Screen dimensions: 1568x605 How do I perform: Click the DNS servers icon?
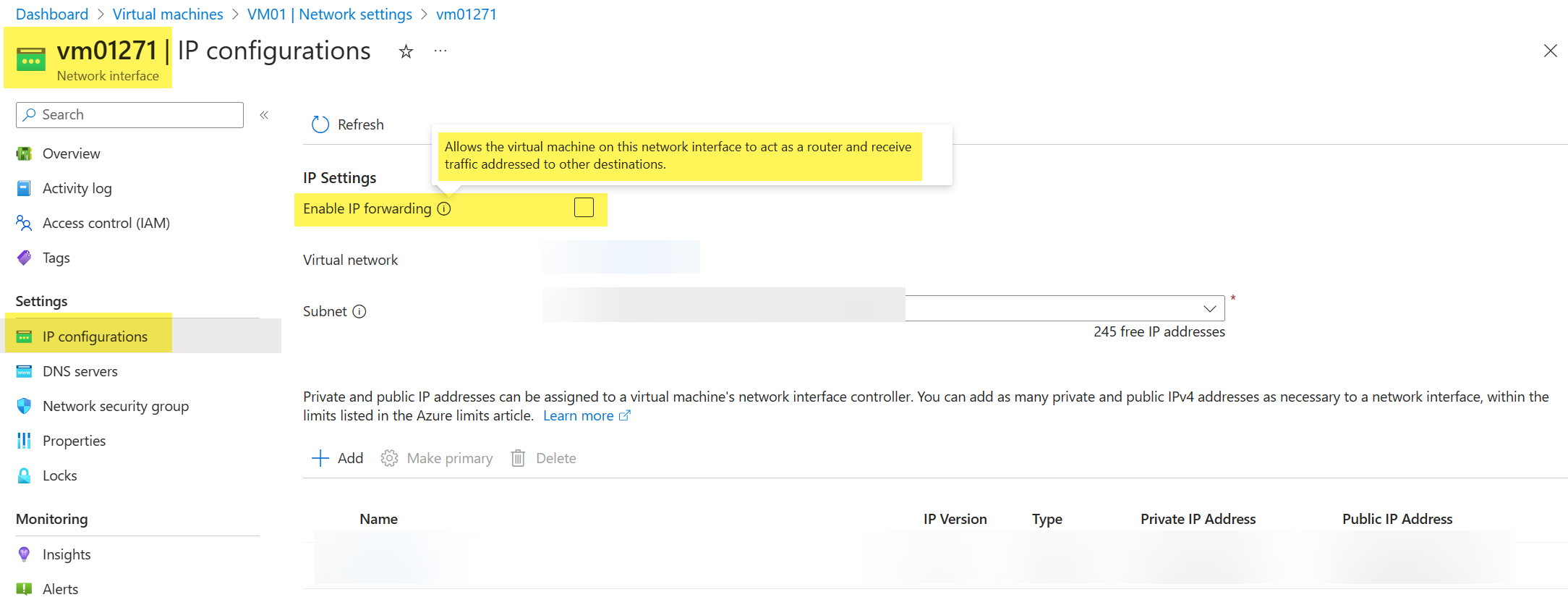[x=24, y=371]
